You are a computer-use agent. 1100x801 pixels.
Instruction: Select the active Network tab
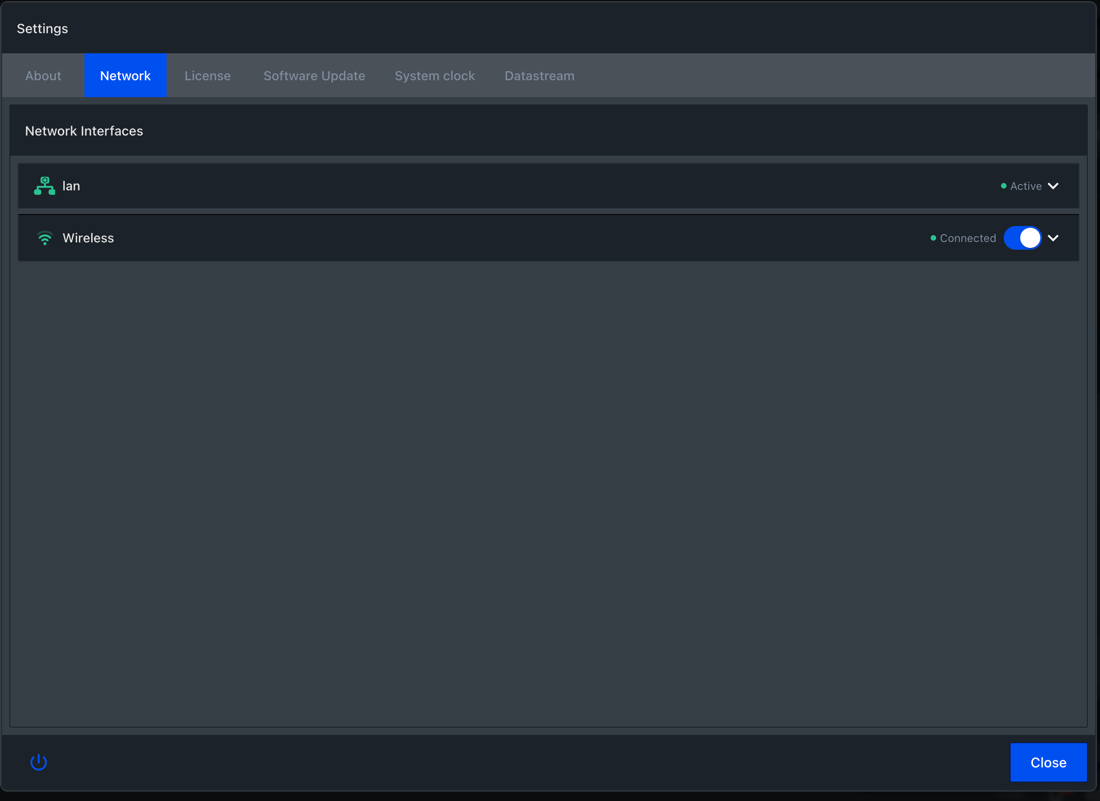coord(125,76)
